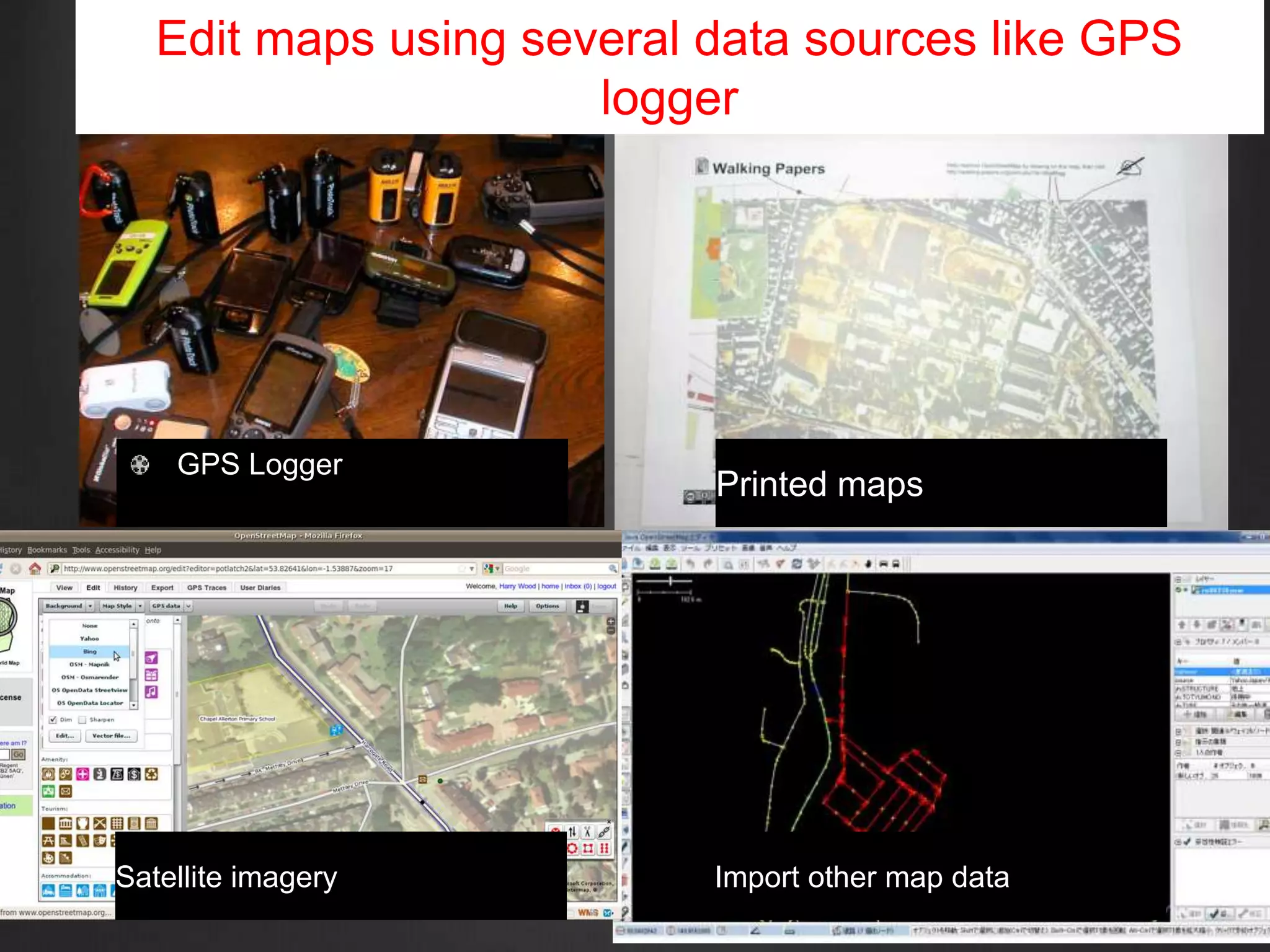The height and width of the screenshot is (952, 1270).
Task: Follow the logout link
Action: point(606,586)
